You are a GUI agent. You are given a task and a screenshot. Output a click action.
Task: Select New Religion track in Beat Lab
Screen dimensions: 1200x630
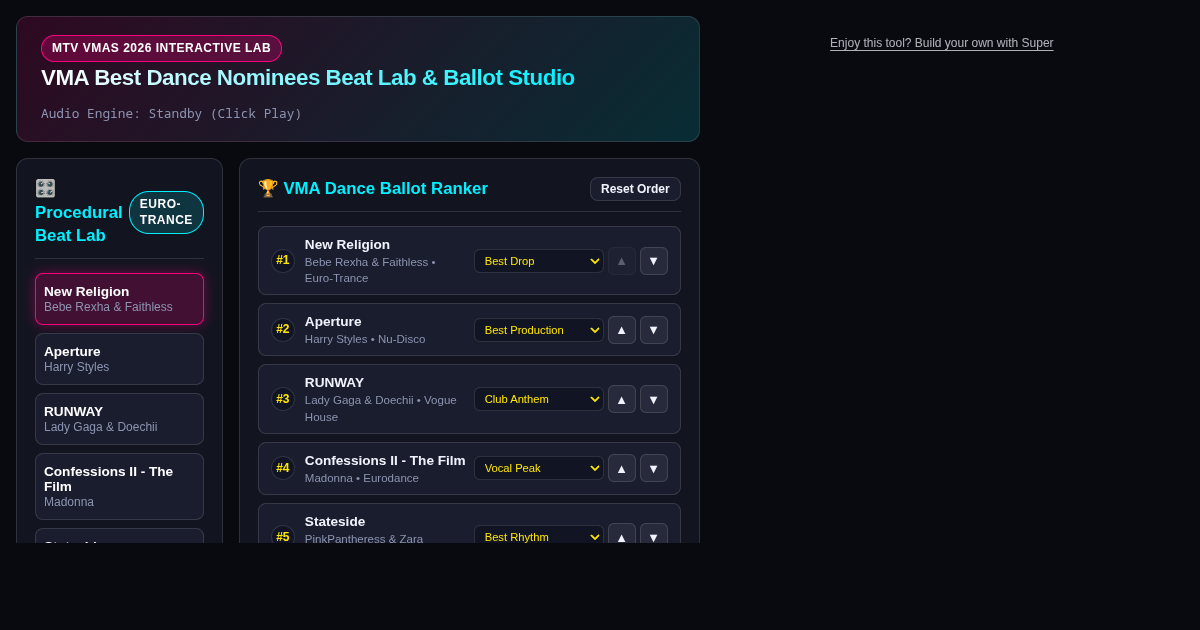(x=119, y=299)
